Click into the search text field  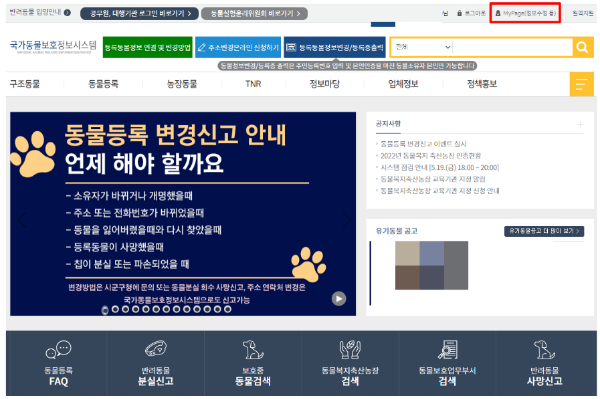click(513, 47)
